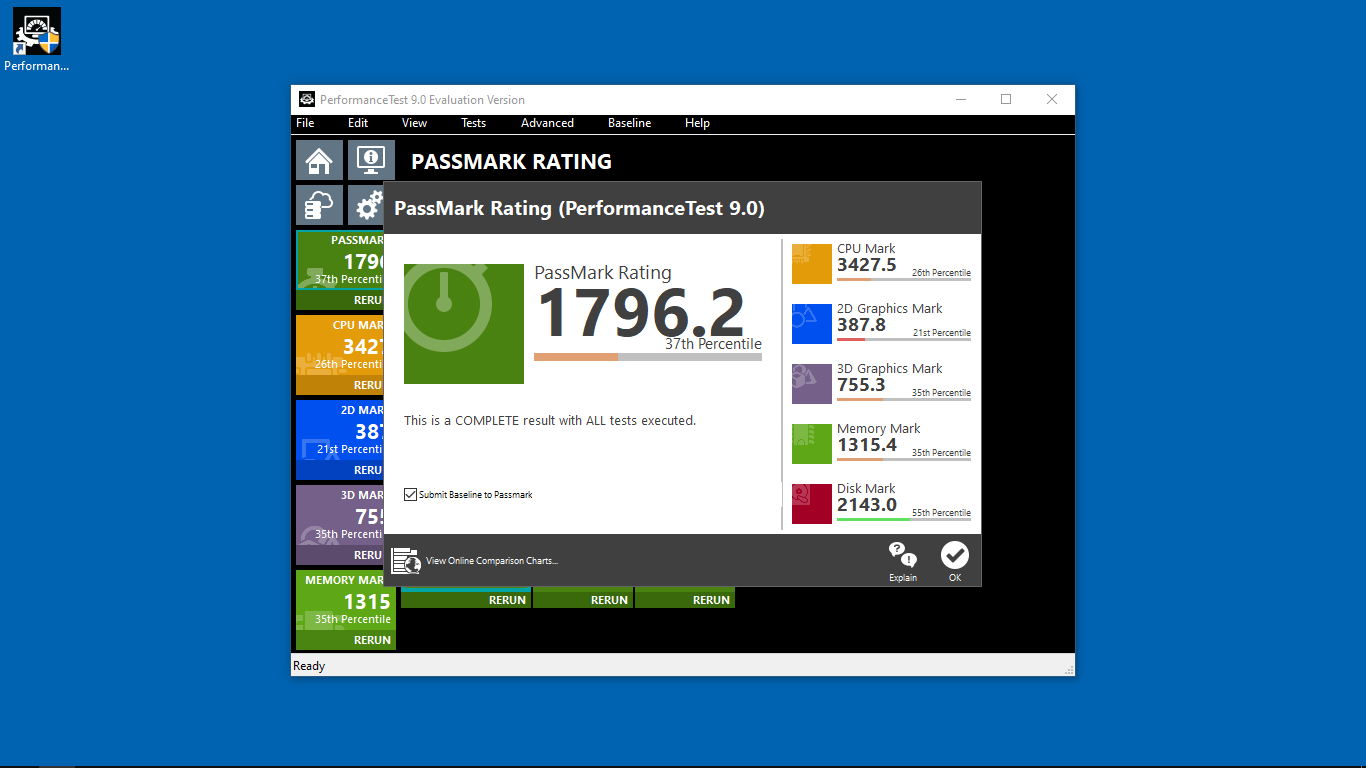
Task: Click the 'Ready' status bar text
Action: pyautogui.click(x=309, y=666)
